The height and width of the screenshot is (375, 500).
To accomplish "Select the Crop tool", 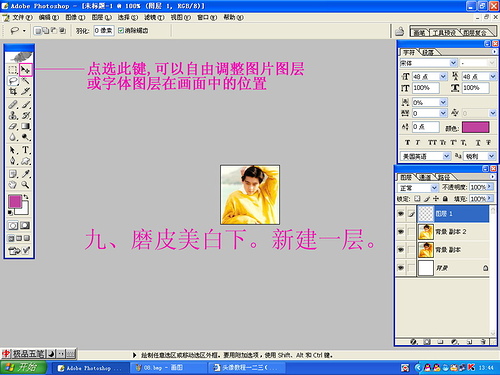I will coord(13,91).
